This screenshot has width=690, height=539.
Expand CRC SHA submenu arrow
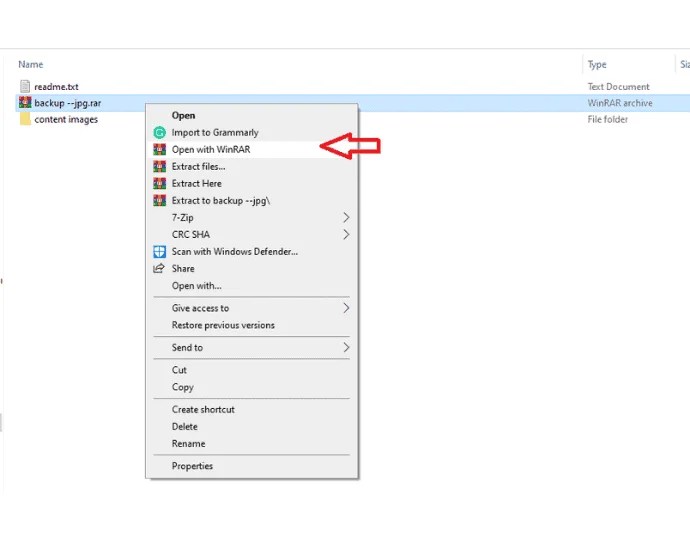[x=346, y=235]
